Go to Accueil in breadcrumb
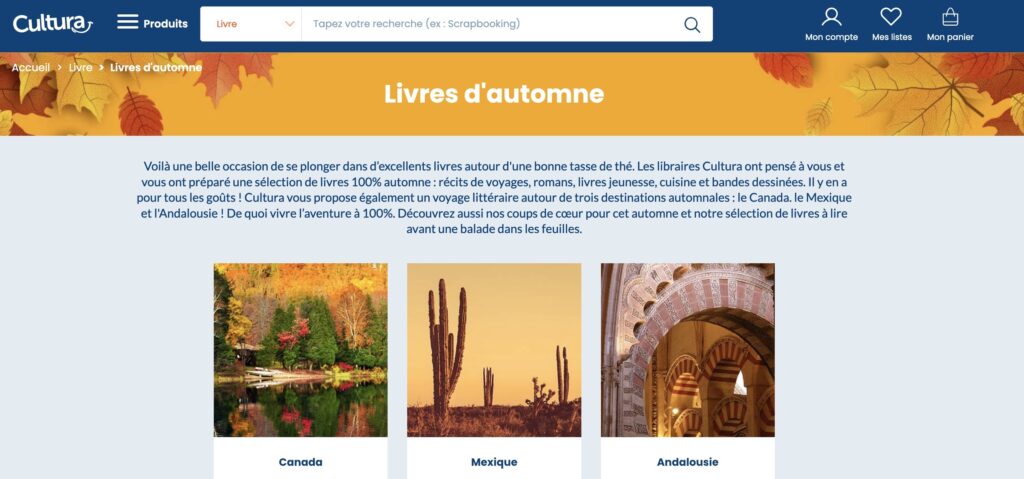This screenshot has width=1024, height=479. click(31, 67)
